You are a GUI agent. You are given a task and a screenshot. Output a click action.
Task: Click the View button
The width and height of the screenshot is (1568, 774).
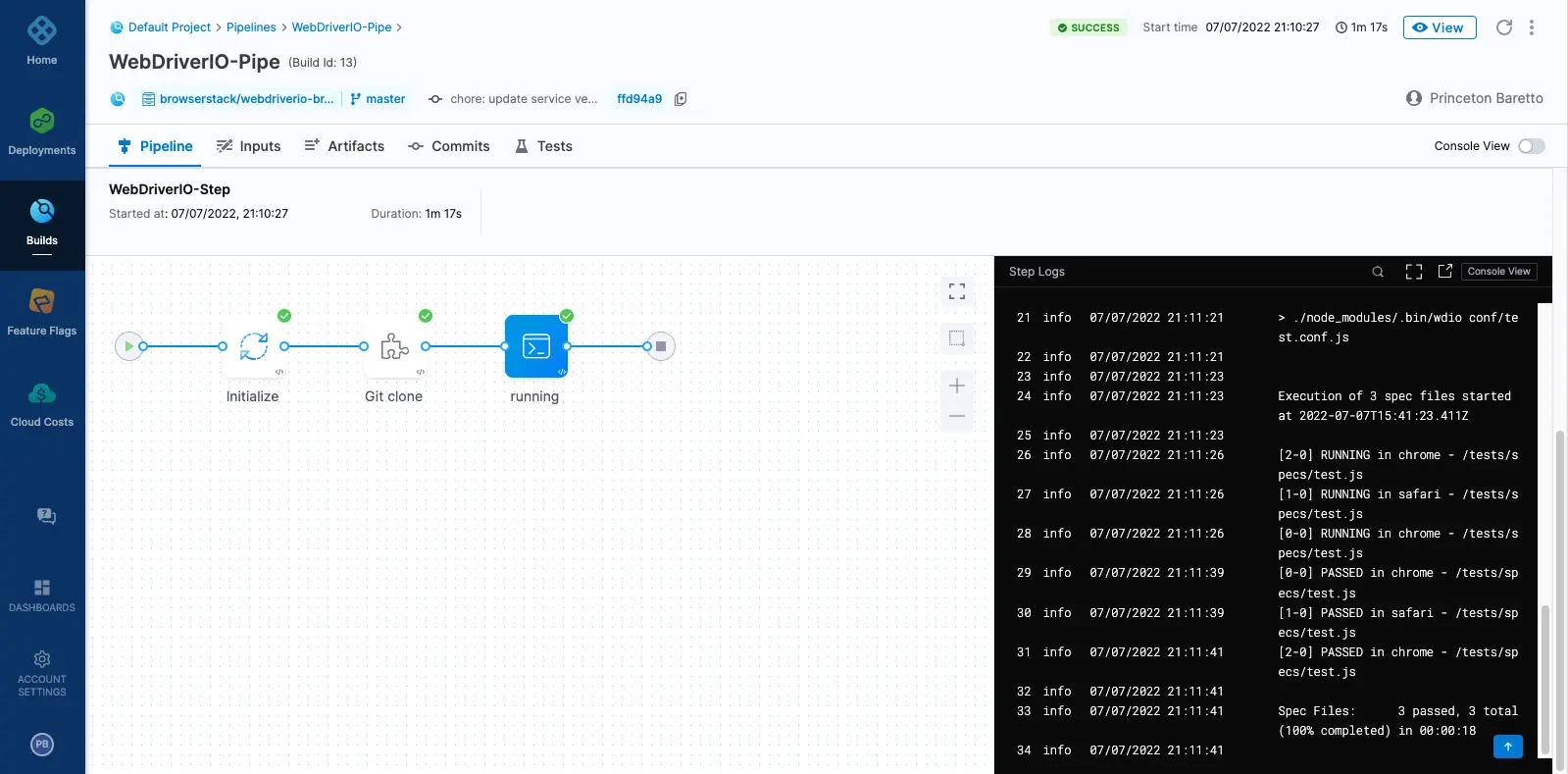pos(1439,27)
